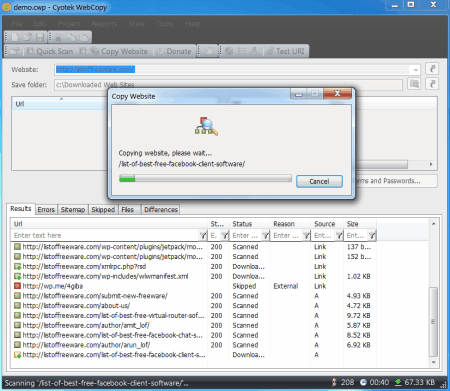450x391 pixels.
Task: Click the Paste clipboard toolbar icon
Action: tap(84, 37)
